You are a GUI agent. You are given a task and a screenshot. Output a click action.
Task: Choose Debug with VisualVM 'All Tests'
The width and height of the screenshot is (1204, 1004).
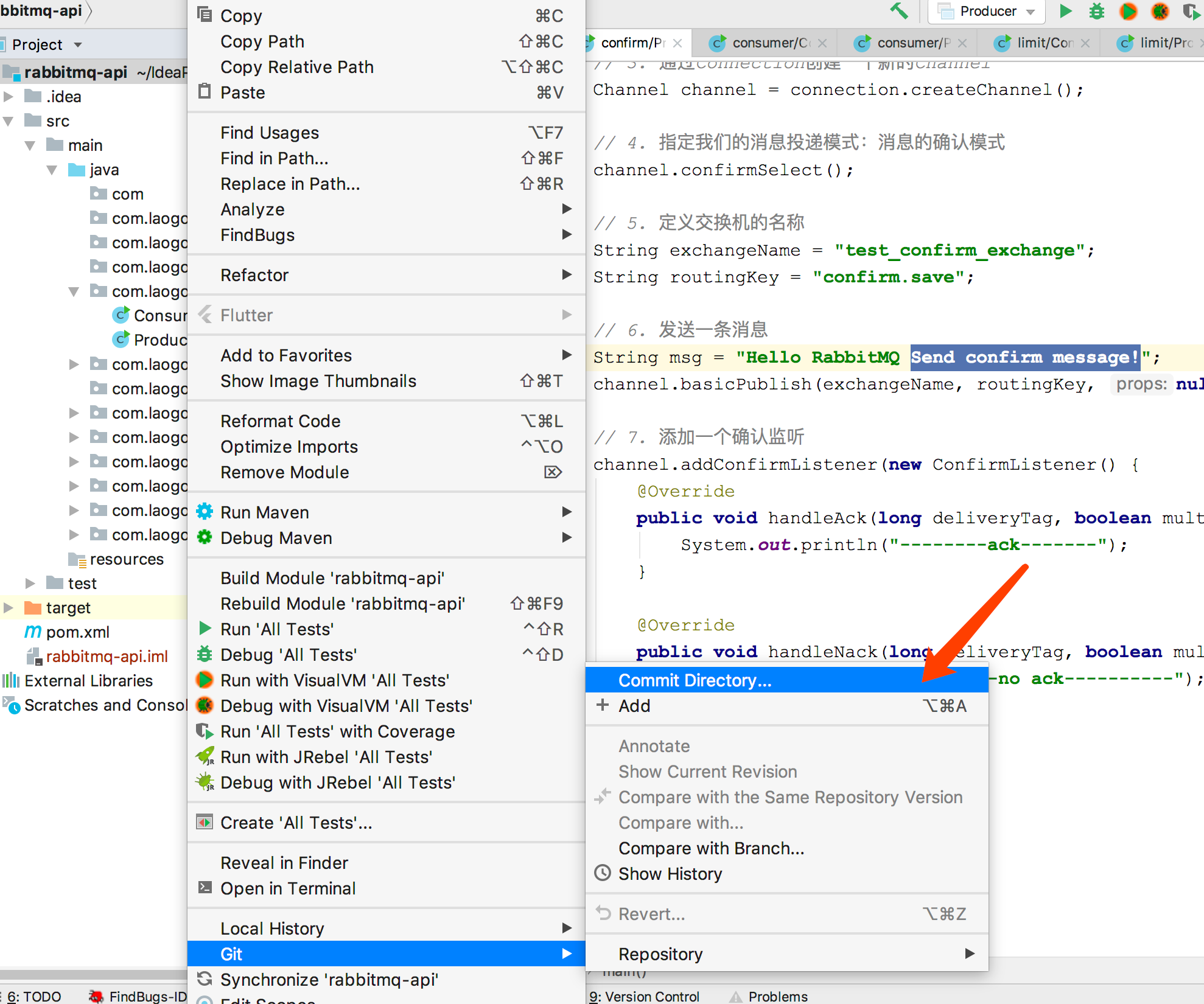387,706
